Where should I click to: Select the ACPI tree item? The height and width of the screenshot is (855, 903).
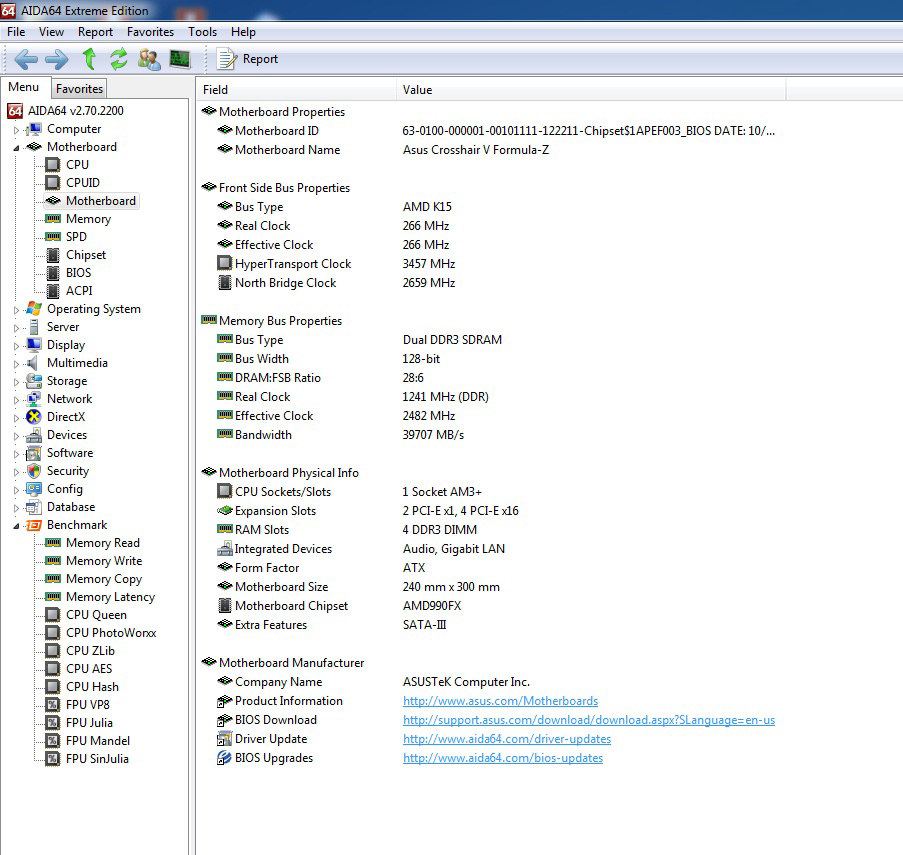coord(79,291)
